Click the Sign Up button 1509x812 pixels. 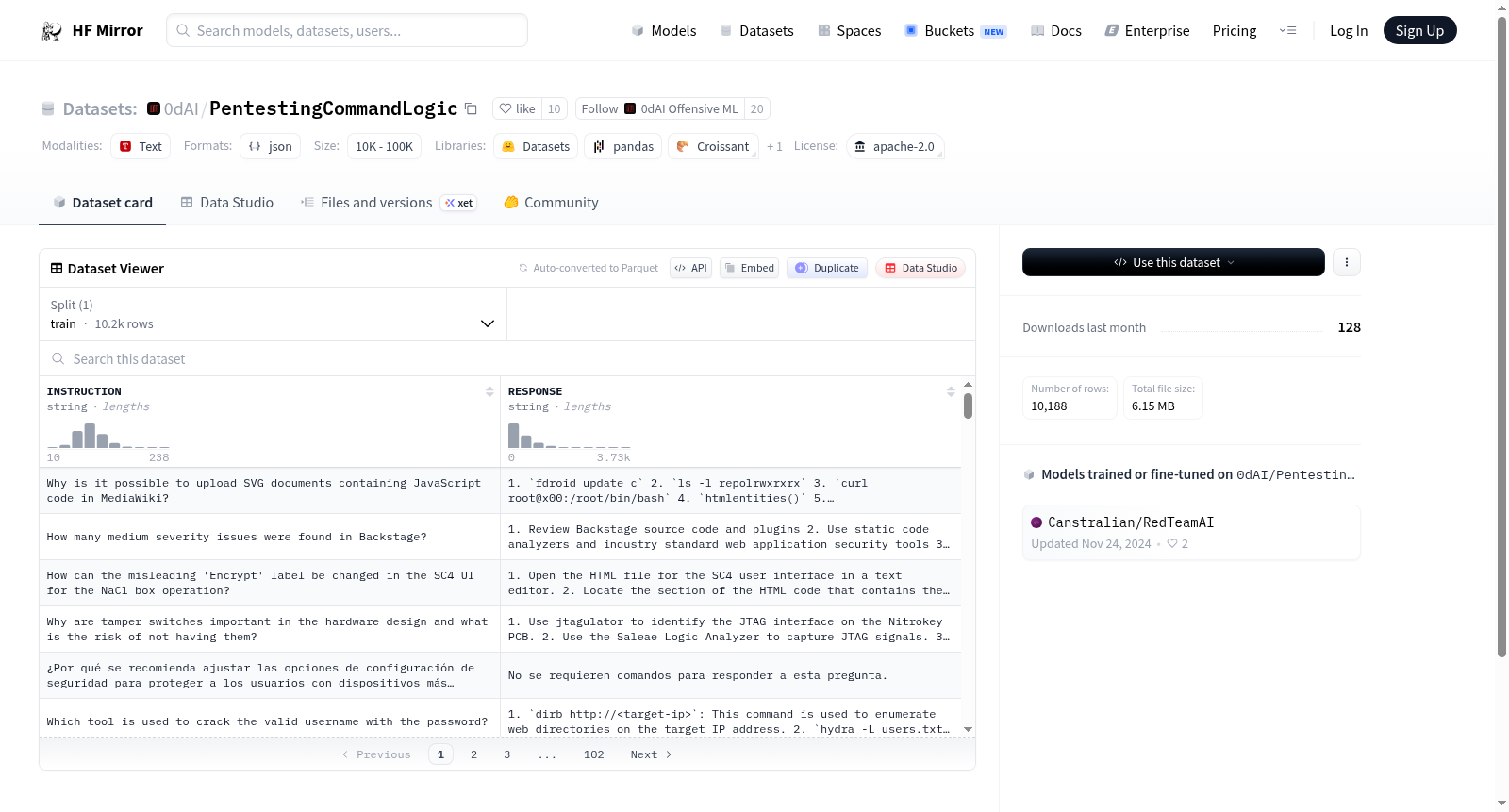tap(1419, 30)
